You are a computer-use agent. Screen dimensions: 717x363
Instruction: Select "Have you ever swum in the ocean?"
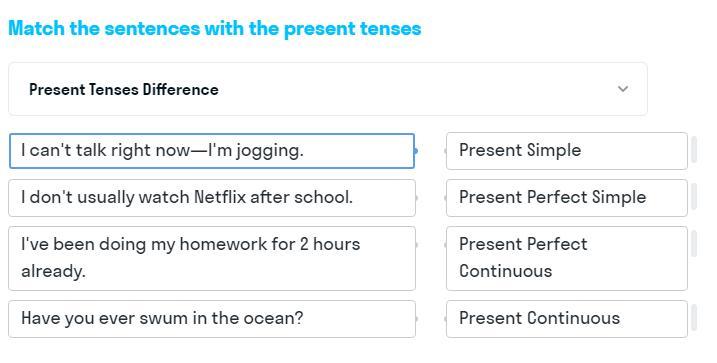click(212, 319)
